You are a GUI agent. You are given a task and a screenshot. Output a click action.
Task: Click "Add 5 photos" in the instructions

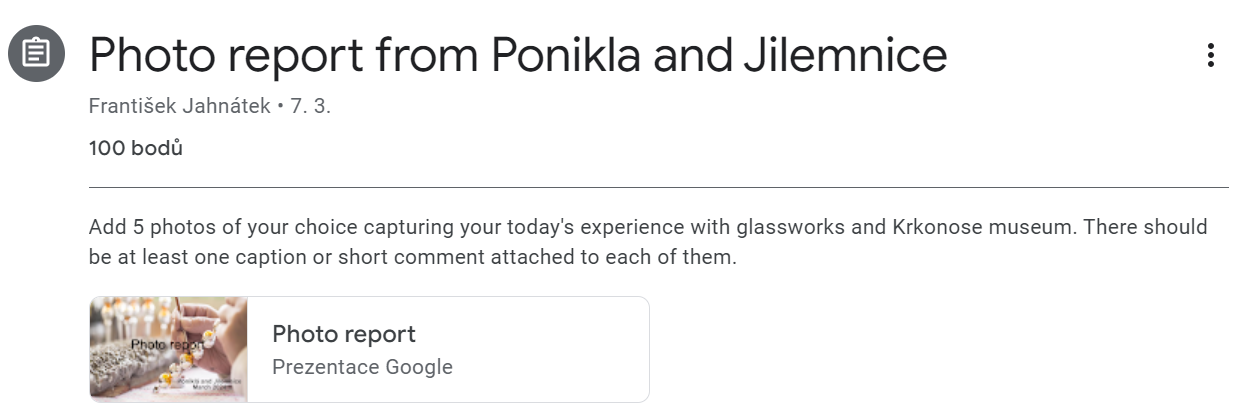coord(135,227)
